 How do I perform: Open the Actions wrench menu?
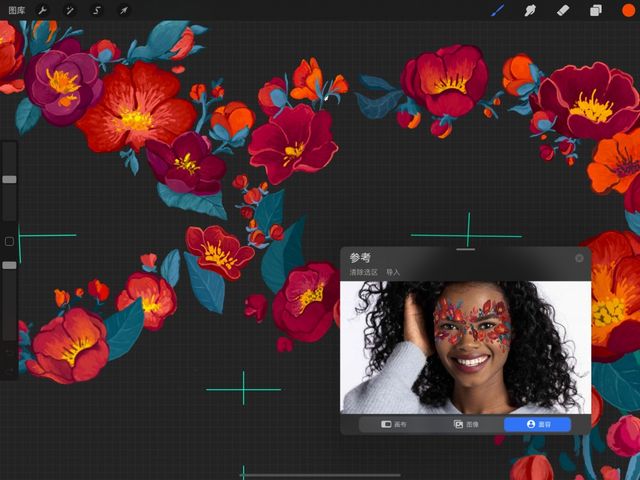pos(43,10)
